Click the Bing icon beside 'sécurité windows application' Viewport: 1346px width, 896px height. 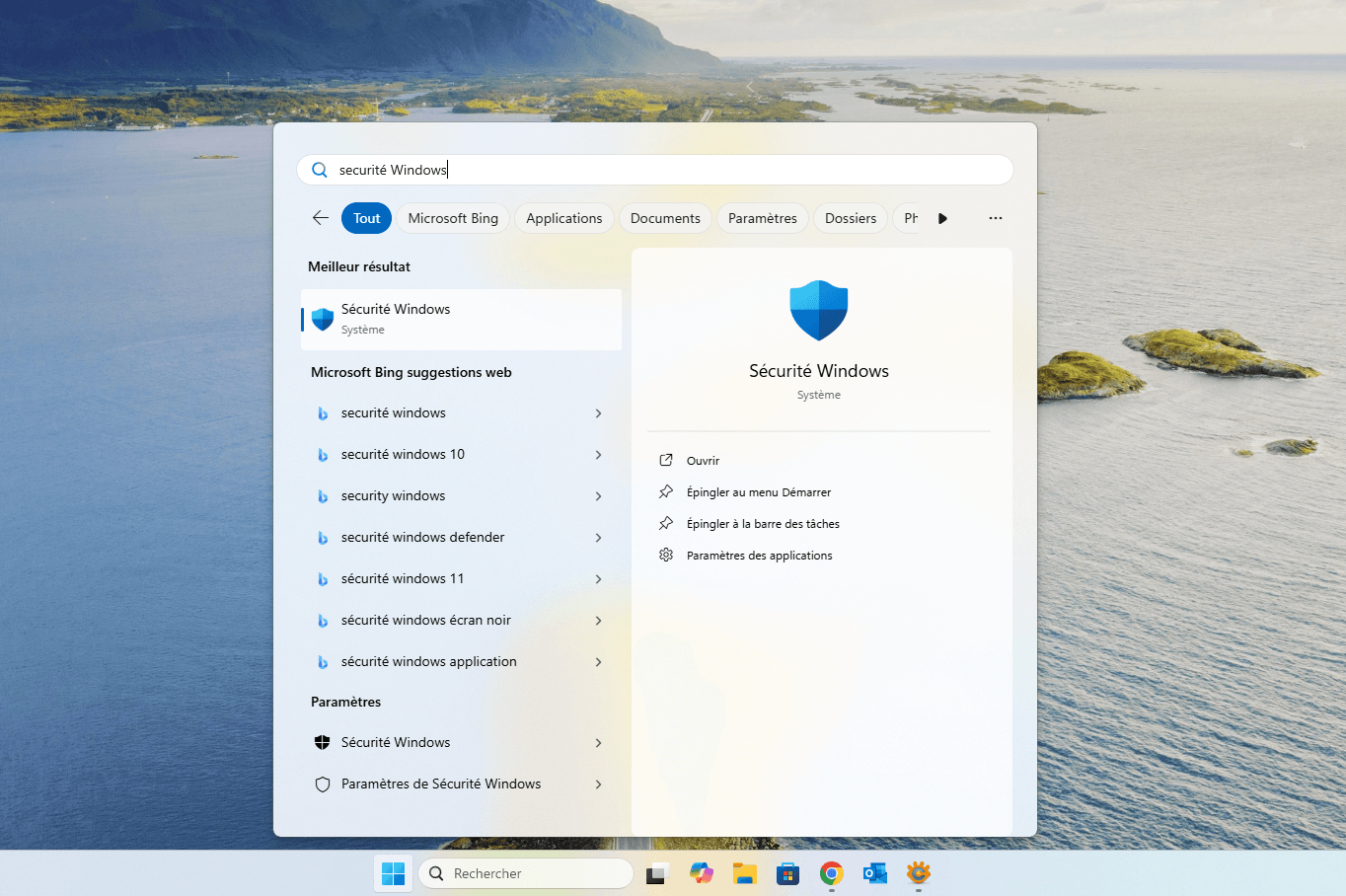pos(322,662)
